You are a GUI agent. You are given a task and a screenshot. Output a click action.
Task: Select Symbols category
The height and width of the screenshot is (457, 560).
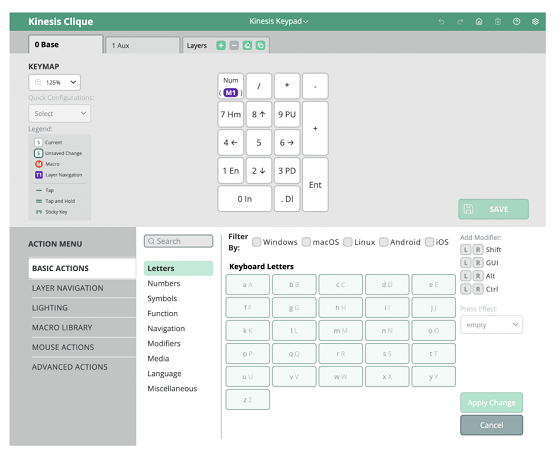[x=162, y=298]
